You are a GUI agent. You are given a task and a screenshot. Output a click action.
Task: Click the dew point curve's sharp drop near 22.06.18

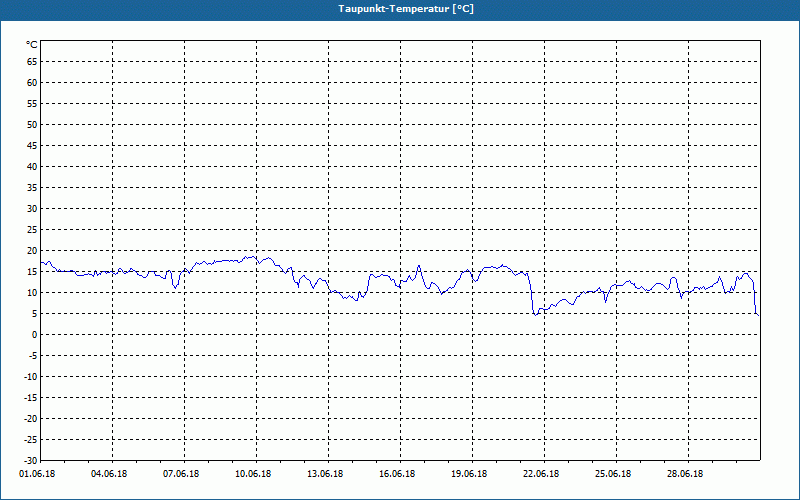(531, 295)
